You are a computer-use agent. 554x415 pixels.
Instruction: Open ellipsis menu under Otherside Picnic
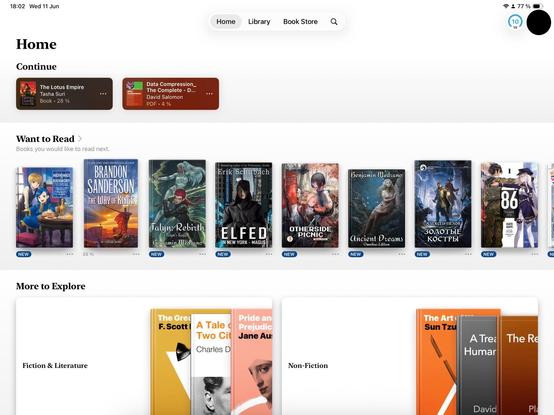[335, 254]
